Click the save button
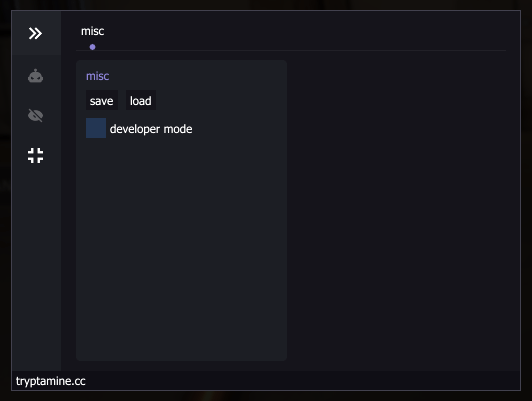Screen dimensions: 532x401 (x=101, y=100)
